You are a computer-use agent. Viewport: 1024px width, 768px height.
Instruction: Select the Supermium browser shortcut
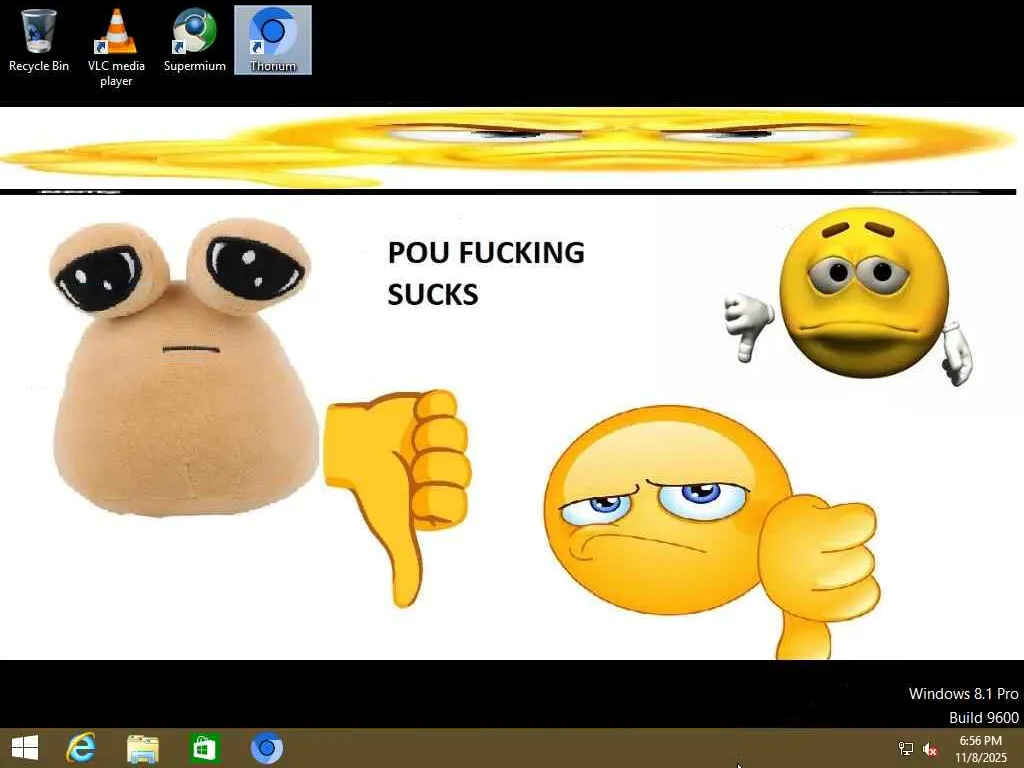(x=195, y=40)
